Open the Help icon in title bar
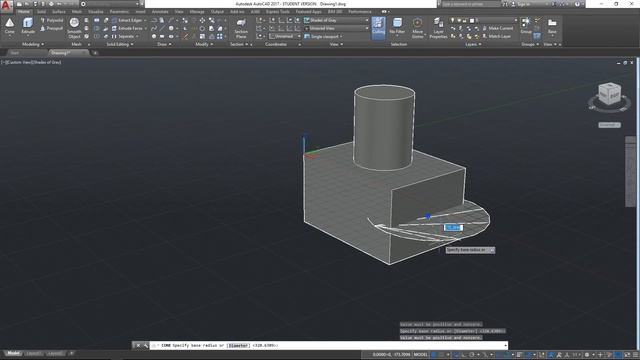The width and height of the screenshot is (640, 360). pos(577,4)
